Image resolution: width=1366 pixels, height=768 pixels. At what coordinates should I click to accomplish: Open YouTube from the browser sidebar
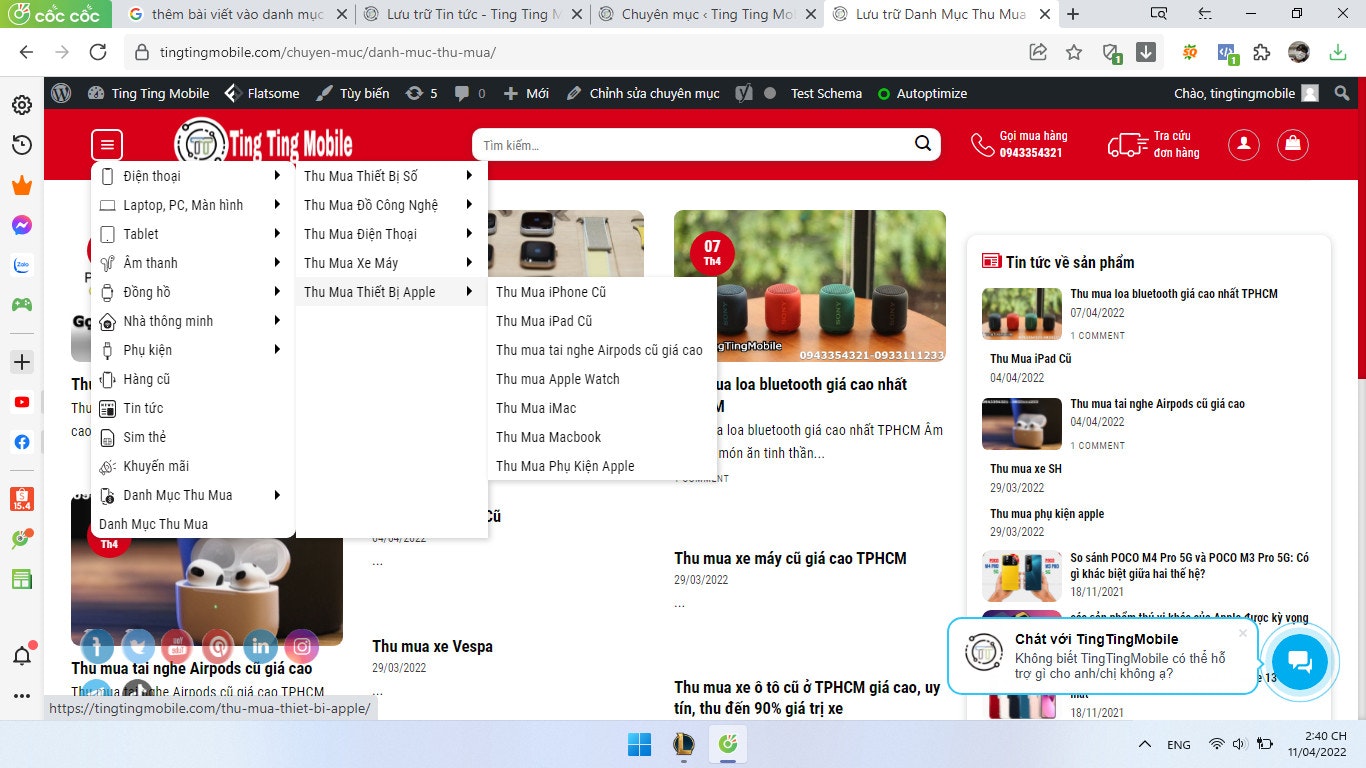click(x=22, y=402)
